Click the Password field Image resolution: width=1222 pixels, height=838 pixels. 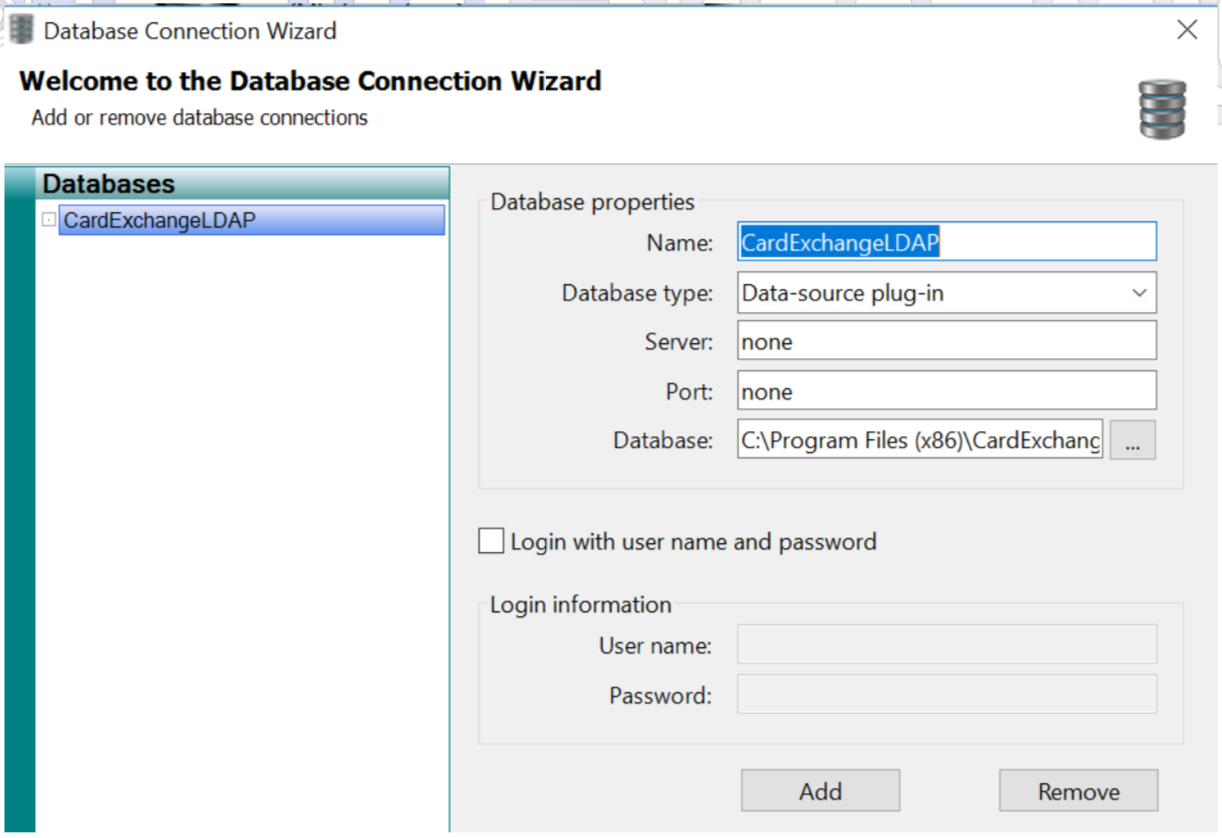coord(947,694)
